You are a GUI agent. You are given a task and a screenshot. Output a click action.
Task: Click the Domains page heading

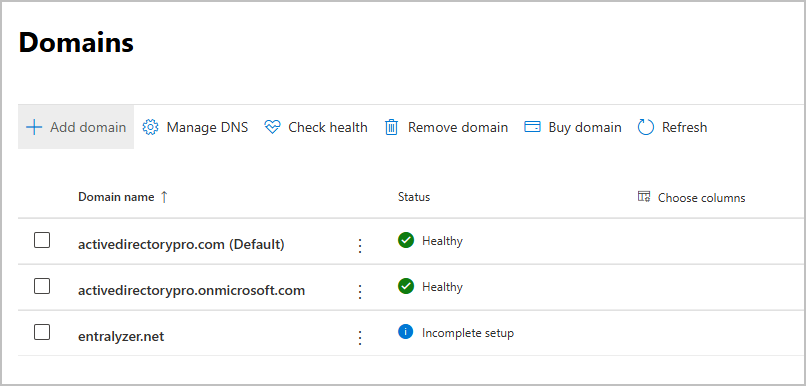(x=76, y=43)
